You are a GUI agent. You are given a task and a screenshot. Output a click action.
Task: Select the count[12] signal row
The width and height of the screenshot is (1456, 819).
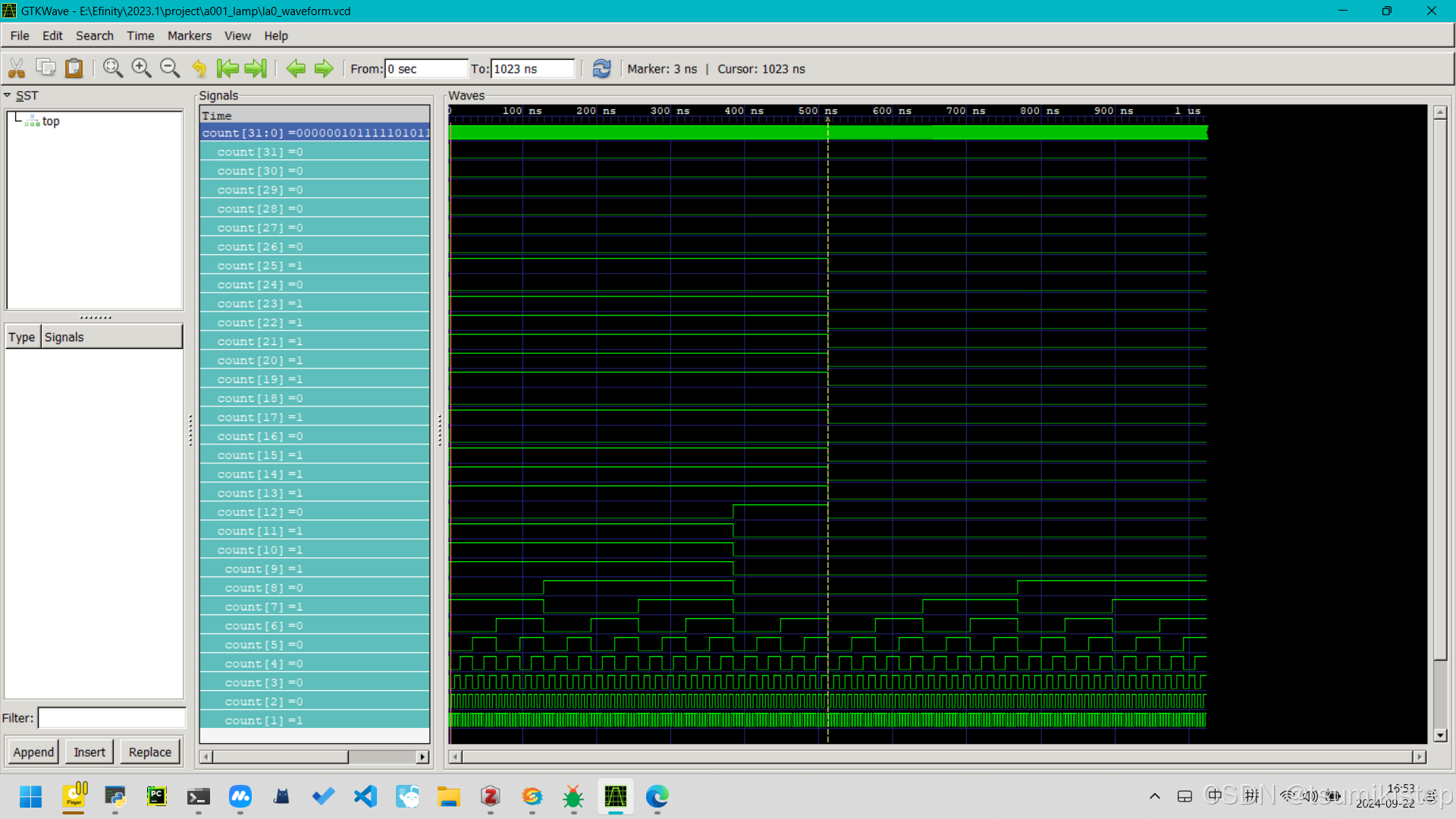tap(315, 512)
